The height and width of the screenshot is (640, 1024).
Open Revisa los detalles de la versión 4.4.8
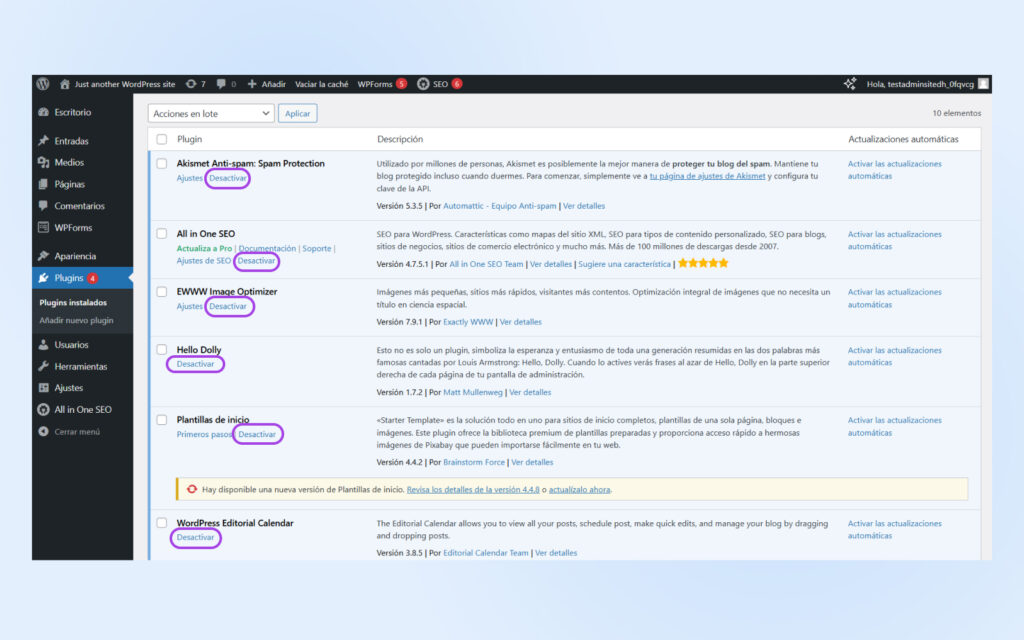(x=473, y=489)
